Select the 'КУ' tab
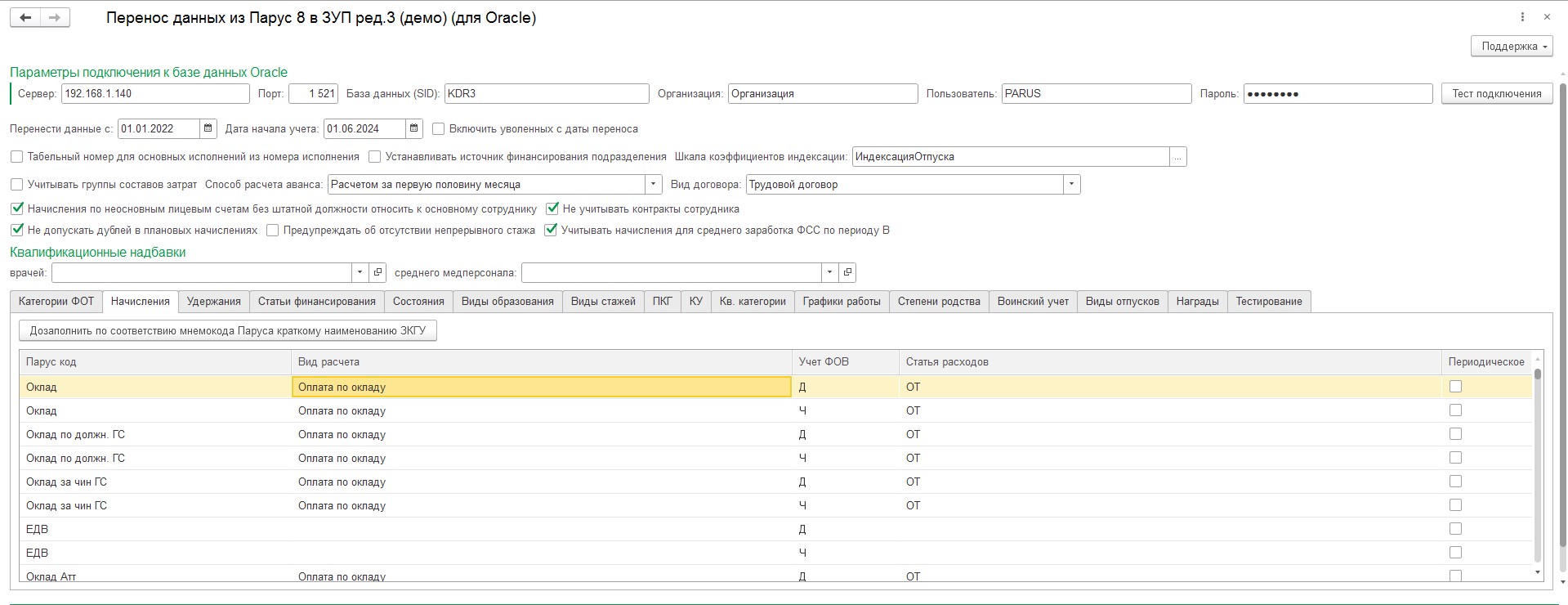The height and width of the screenshot is (605, 1568). point(696,302)
